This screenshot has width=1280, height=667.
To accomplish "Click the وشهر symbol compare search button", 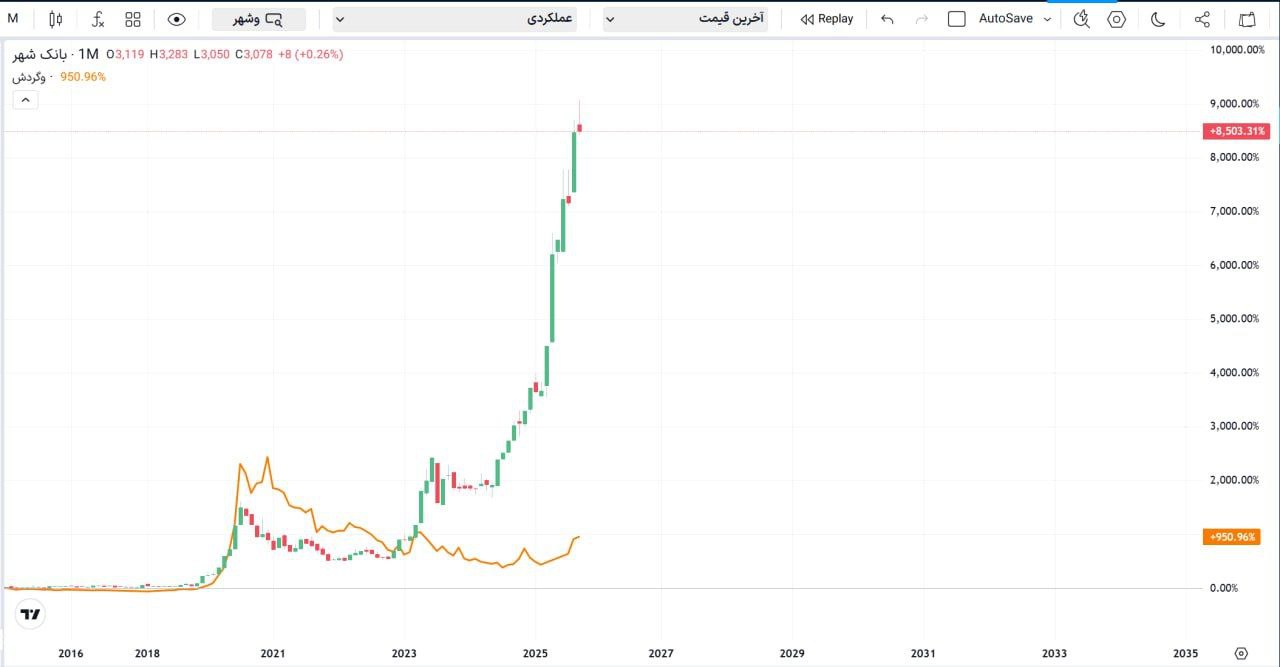I will pos(259,19).
